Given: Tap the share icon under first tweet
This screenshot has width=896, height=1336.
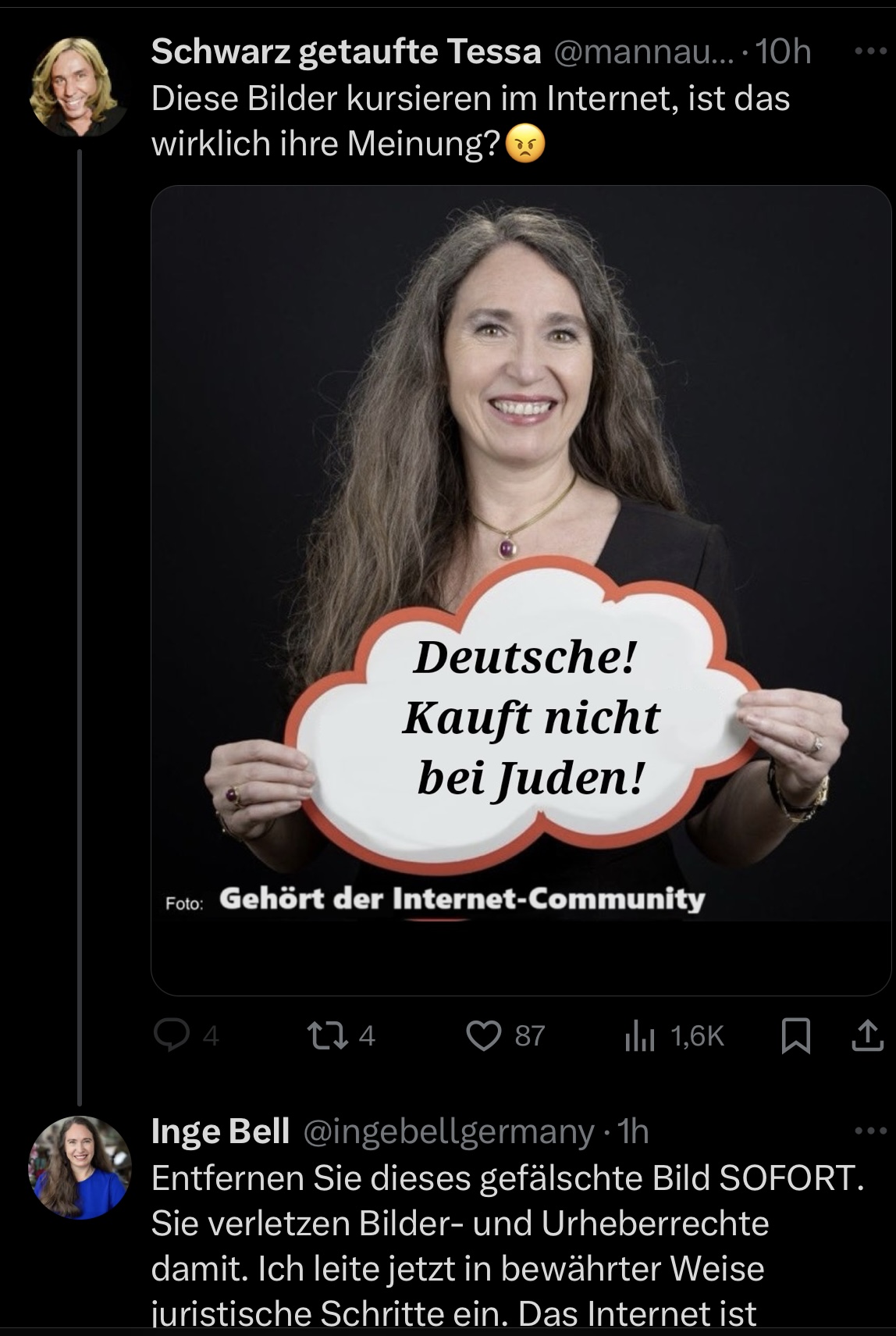Looking at the screenshot, I should coord(866,1035).
